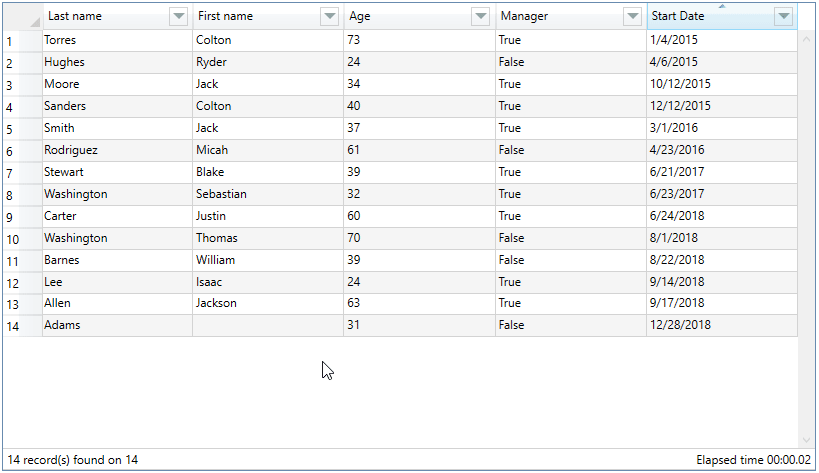Click the Manager column header
The height and width of the screenshot is (473, 819).
[524, 16]
